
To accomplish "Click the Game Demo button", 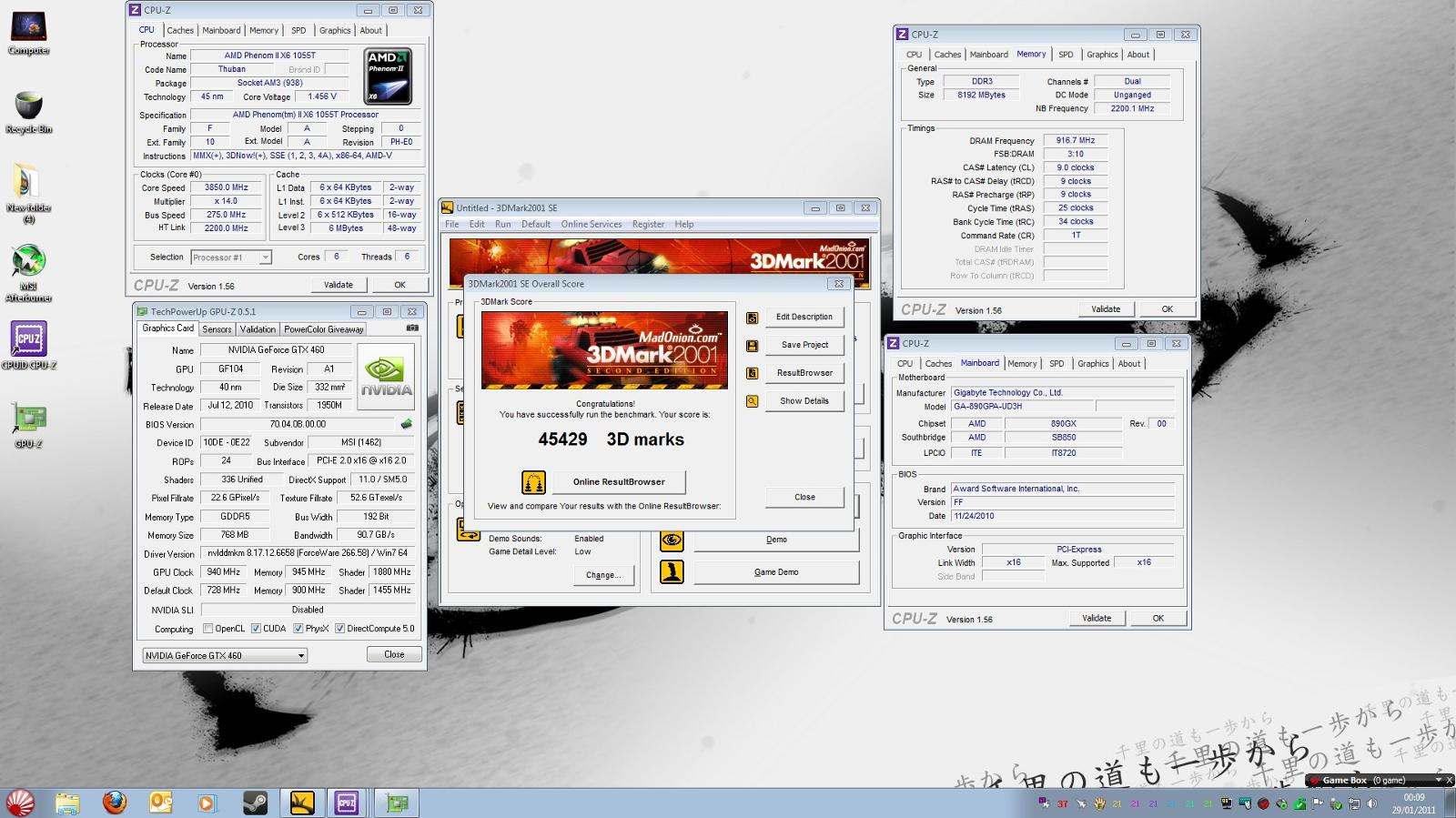I will click(776, 572).
